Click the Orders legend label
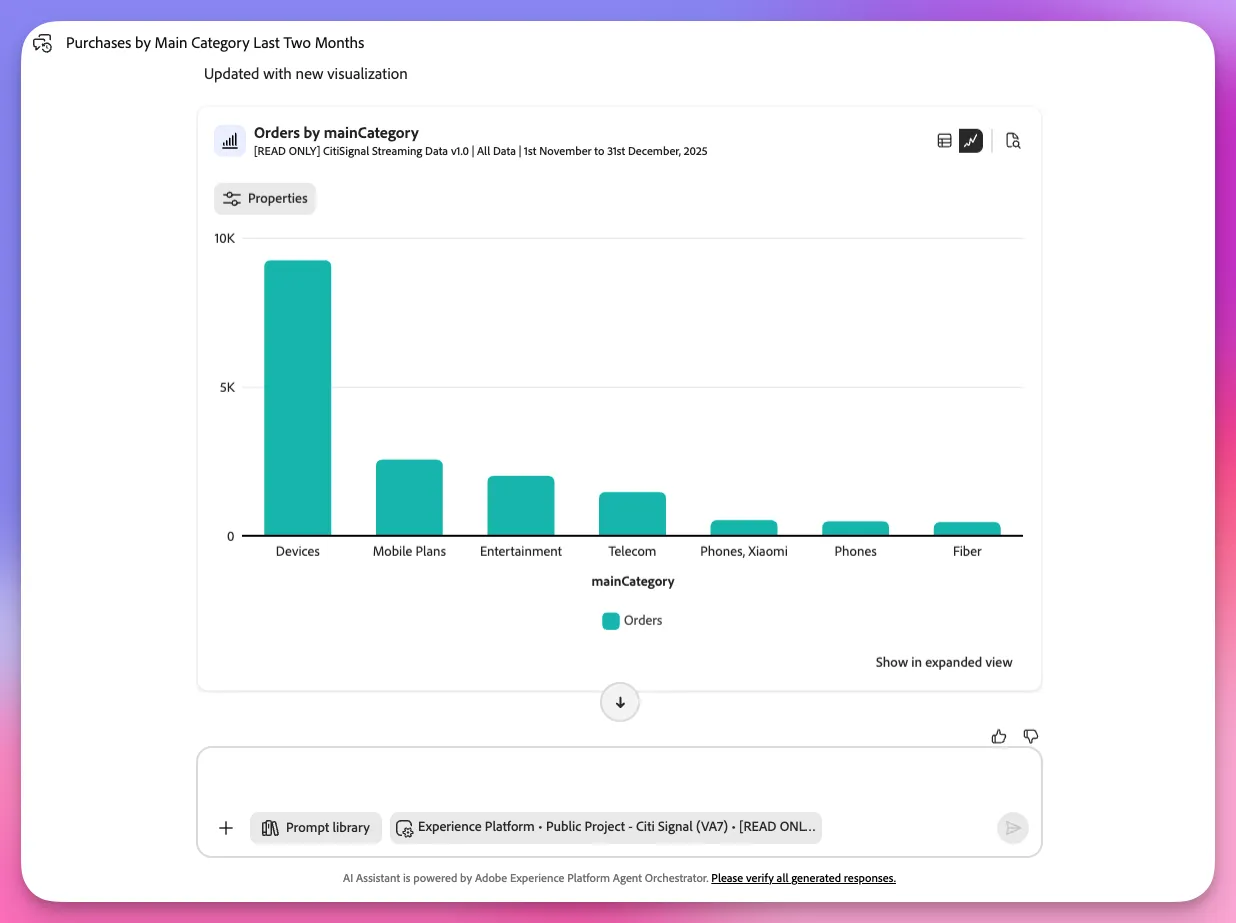The height and width of the screenshot is (923, 1236). coord(643,620)
